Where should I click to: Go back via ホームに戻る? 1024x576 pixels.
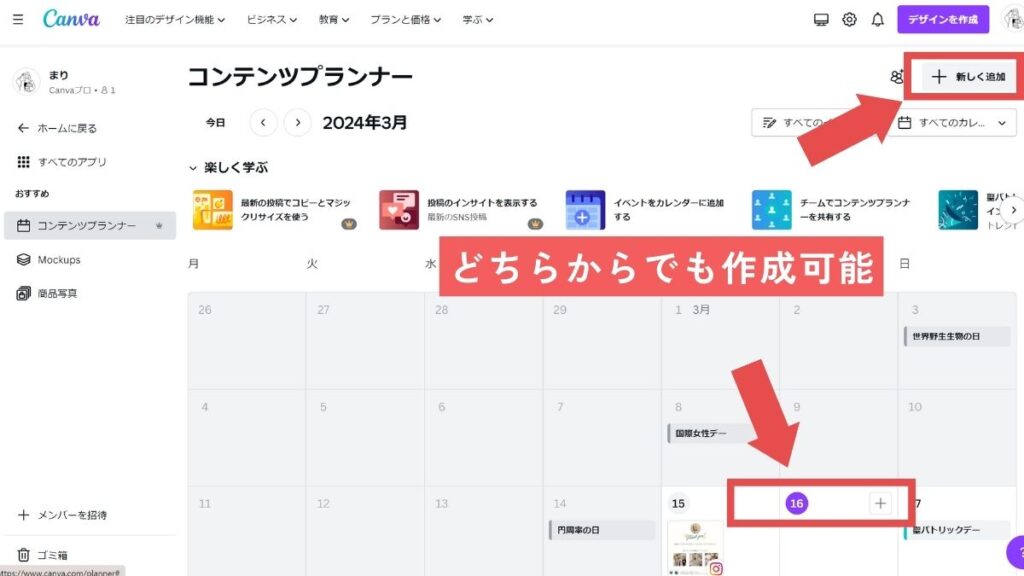click(x=57, y=128)
